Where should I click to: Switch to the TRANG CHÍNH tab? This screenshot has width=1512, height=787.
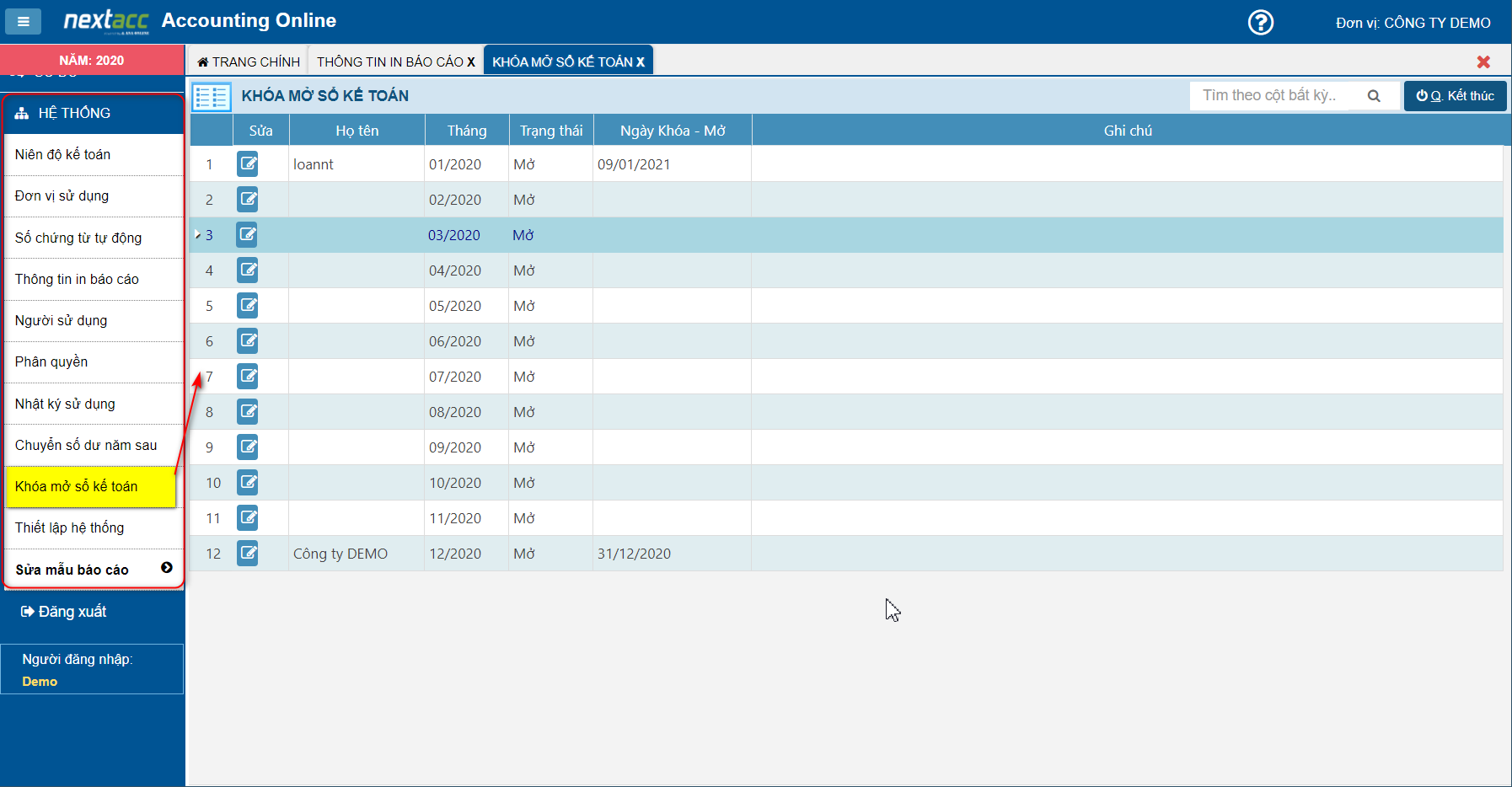[x=249, y=62]
